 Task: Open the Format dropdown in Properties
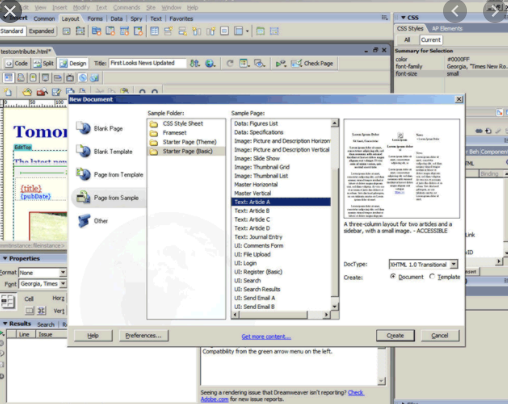coord(63,273)
